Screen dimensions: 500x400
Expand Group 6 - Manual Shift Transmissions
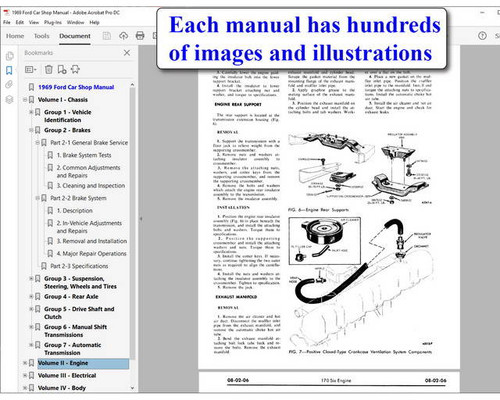click(x=31, y=327)
